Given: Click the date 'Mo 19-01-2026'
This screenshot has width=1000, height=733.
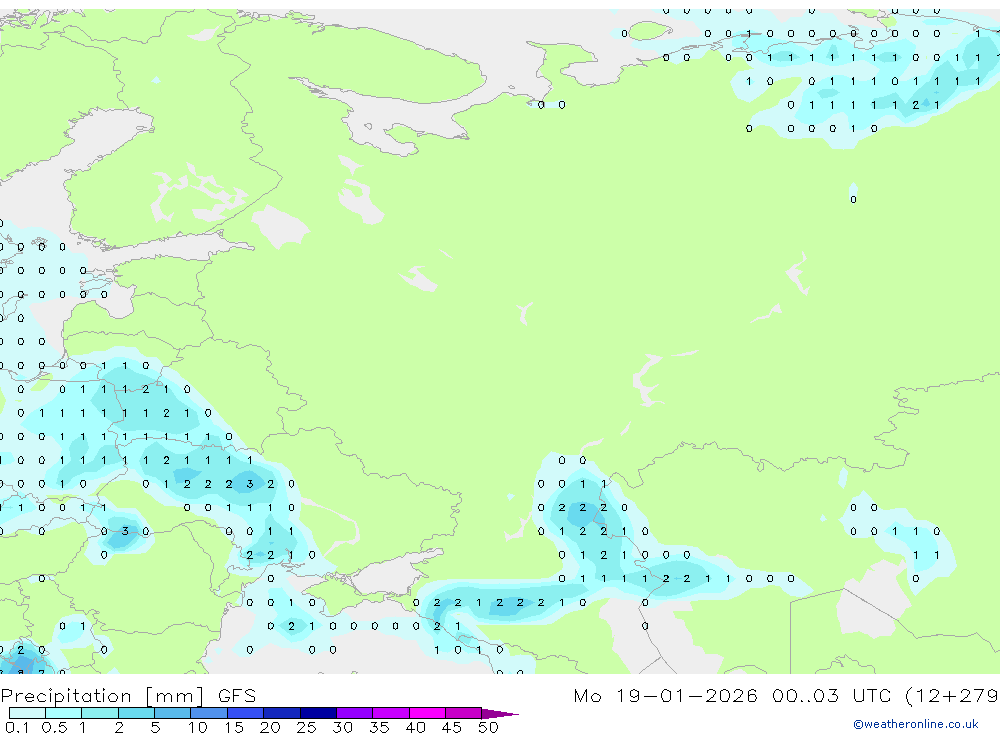Looking at the screenshot, I should 666,696.
